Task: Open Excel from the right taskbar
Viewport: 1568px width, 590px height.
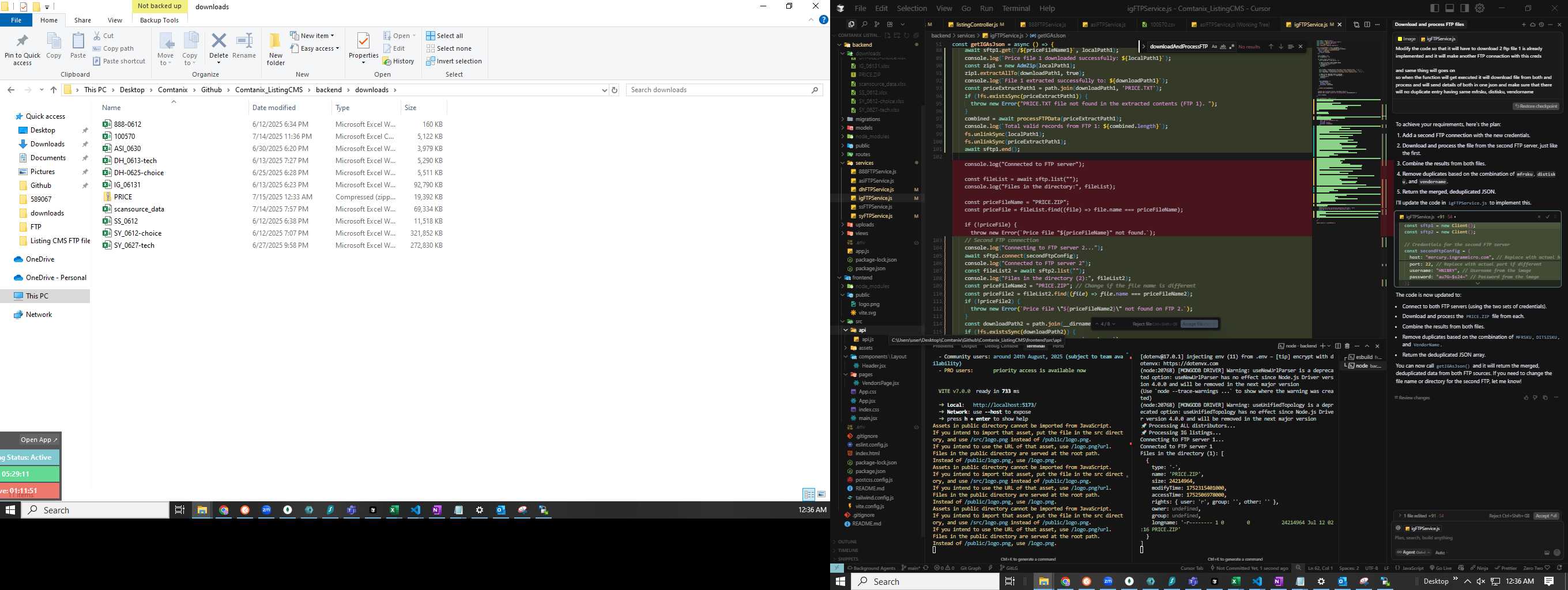Action: pyautogui.click(x=1235, y=581)
